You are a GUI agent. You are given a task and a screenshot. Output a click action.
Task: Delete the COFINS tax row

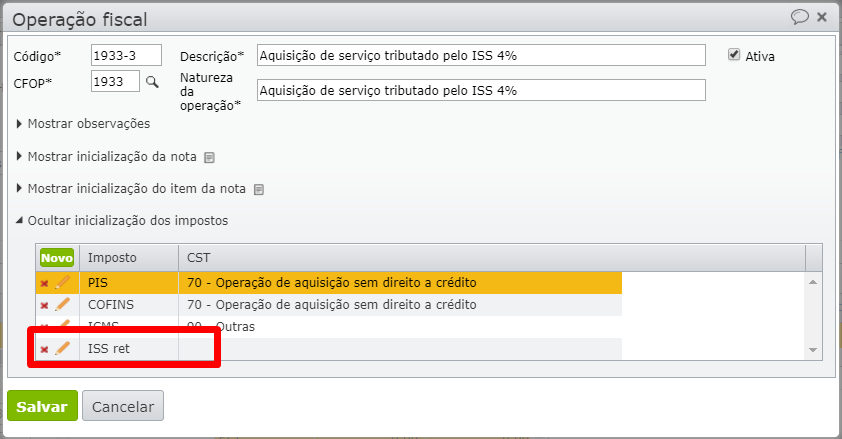point(45,305)
